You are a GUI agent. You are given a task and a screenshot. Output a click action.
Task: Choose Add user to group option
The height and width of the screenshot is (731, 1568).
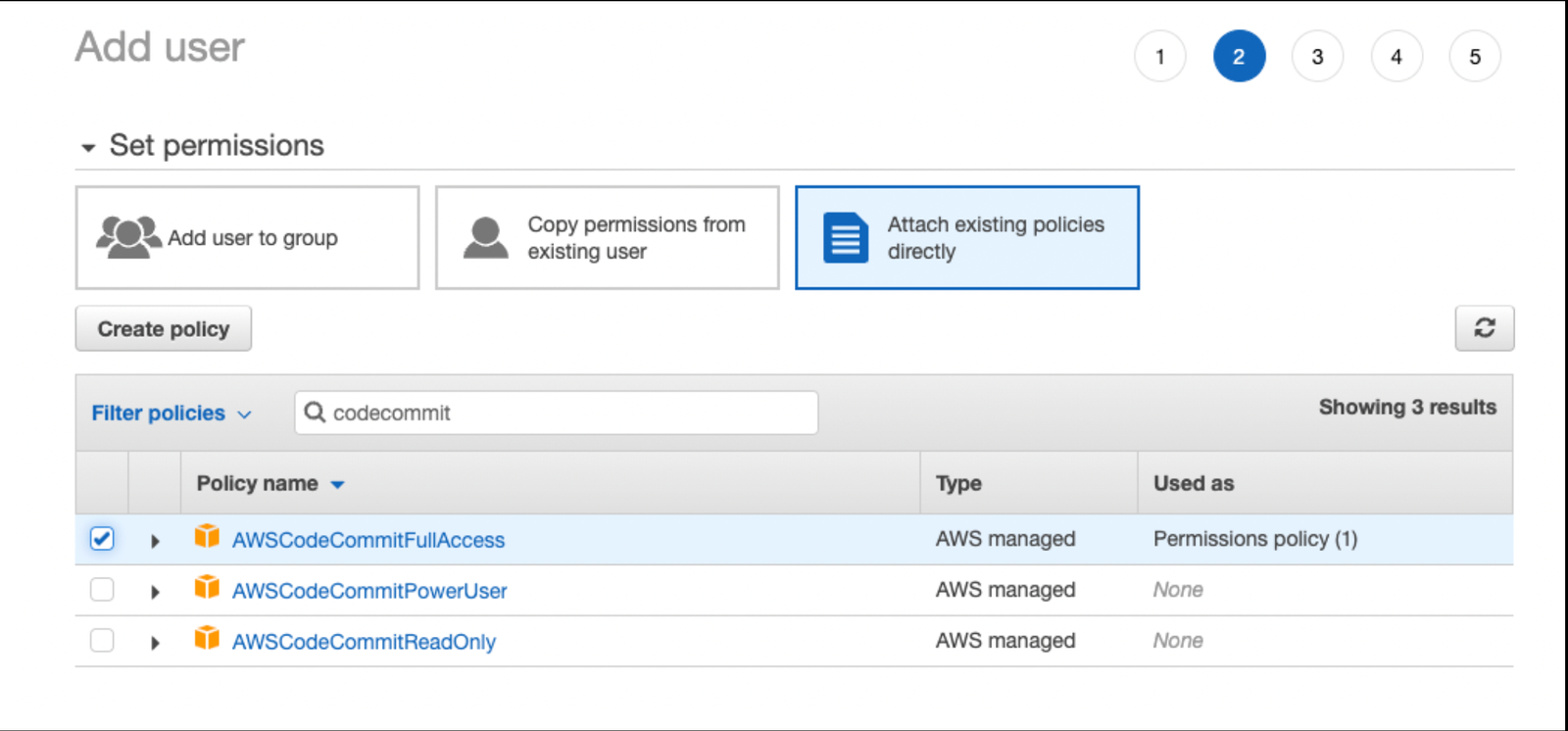point(247,238)
